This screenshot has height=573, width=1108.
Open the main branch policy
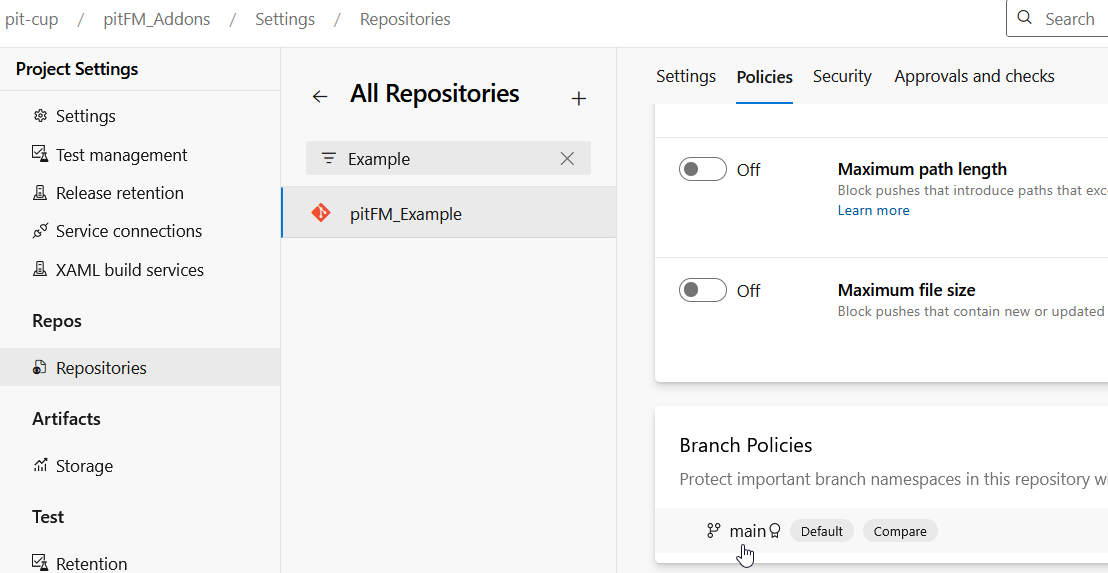tap(747, 531)
